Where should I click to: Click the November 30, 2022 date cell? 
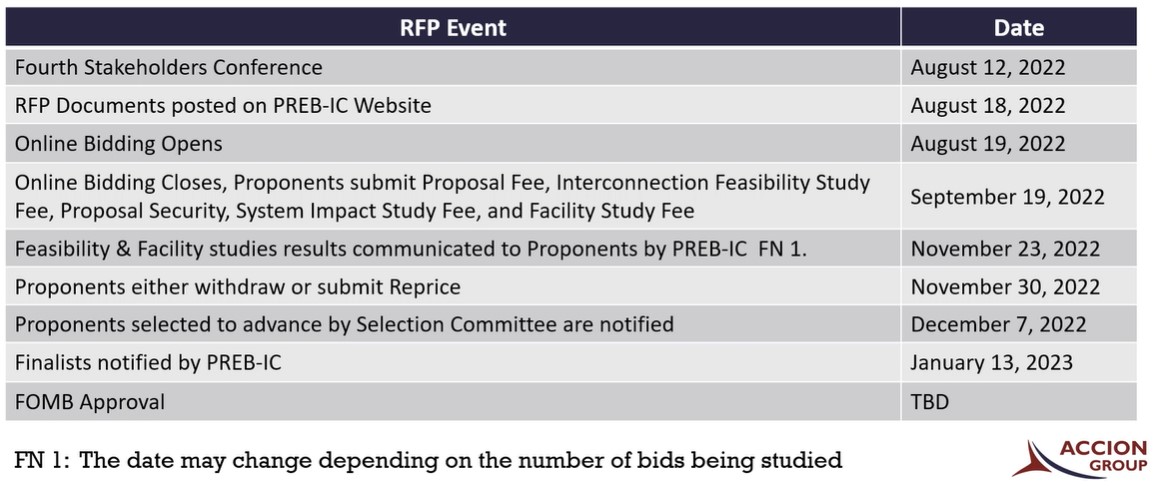tap(1005, 287)
